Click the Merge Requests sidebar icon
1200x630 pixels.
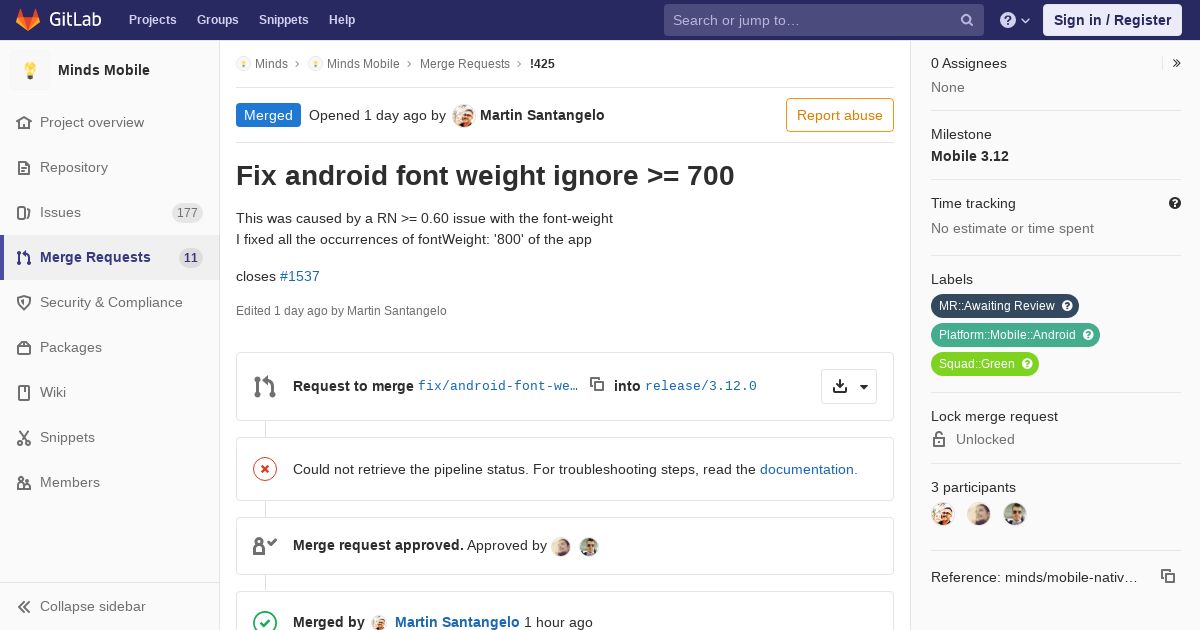[24, 257]
